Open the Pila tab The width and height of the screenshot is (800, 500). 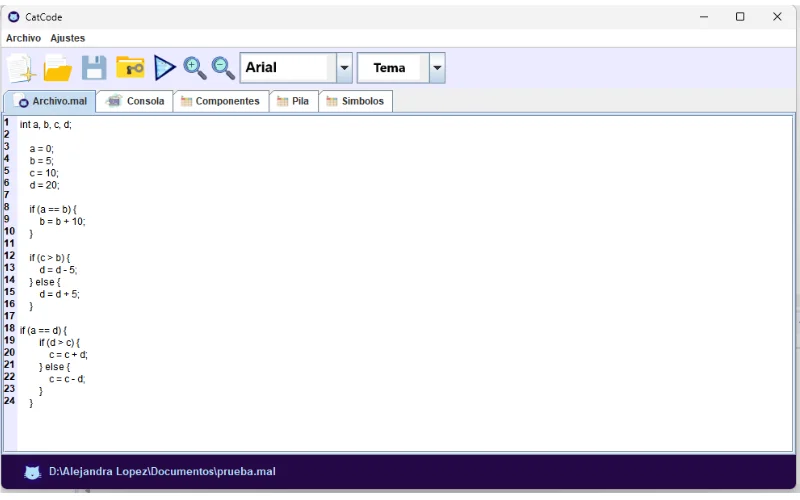(x=294, y=101)
